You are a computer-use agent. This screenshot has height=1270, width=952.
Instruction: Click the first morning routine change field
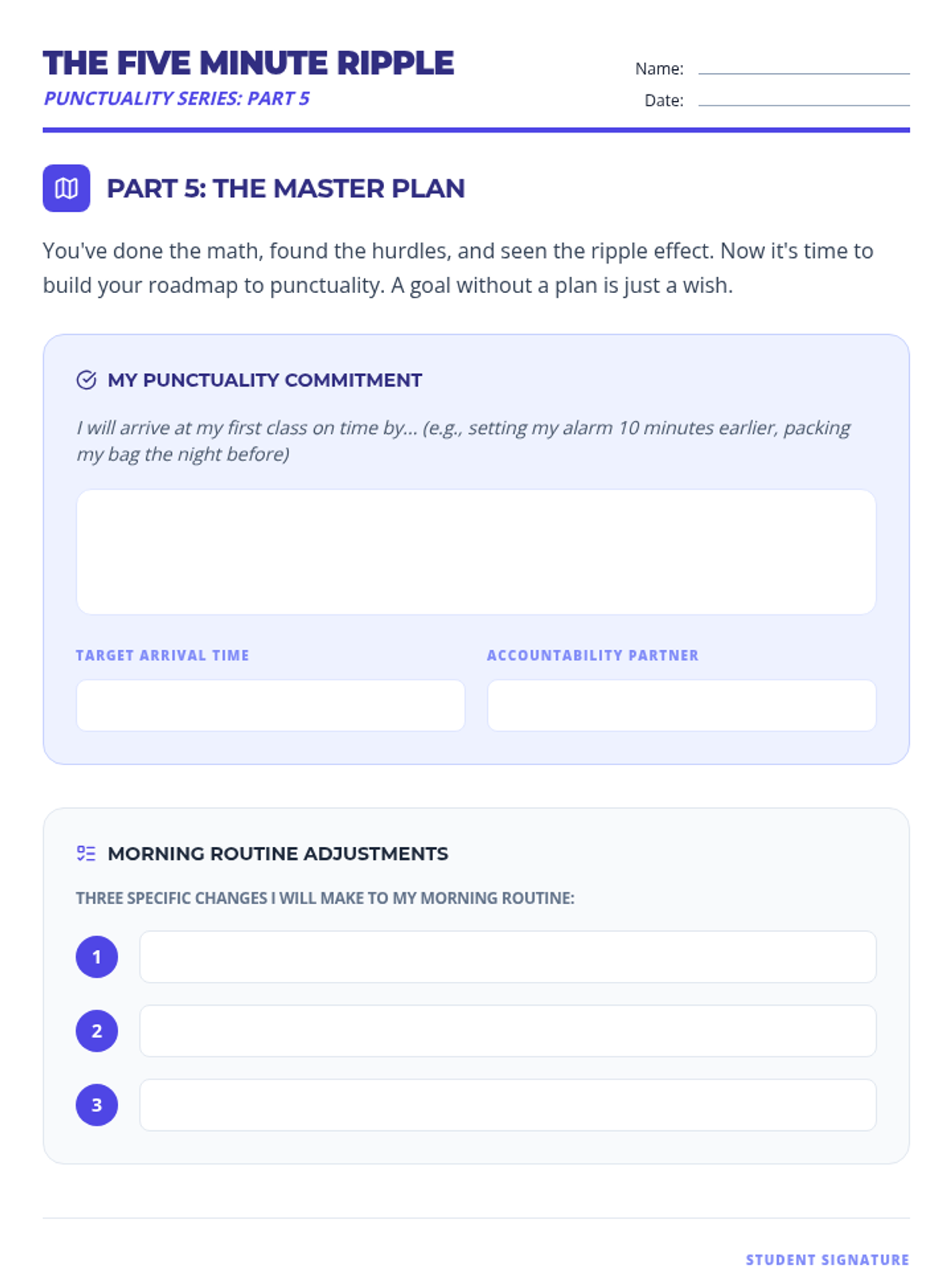(508, 956)
